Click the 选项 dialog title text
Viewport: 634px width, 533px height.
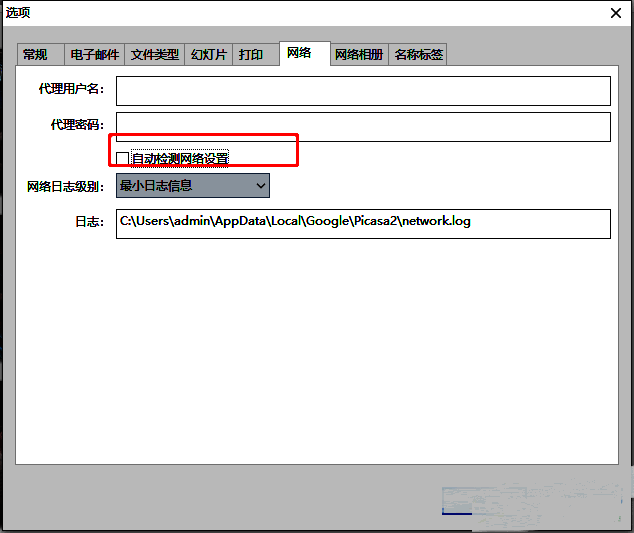[x=18, y=13]
